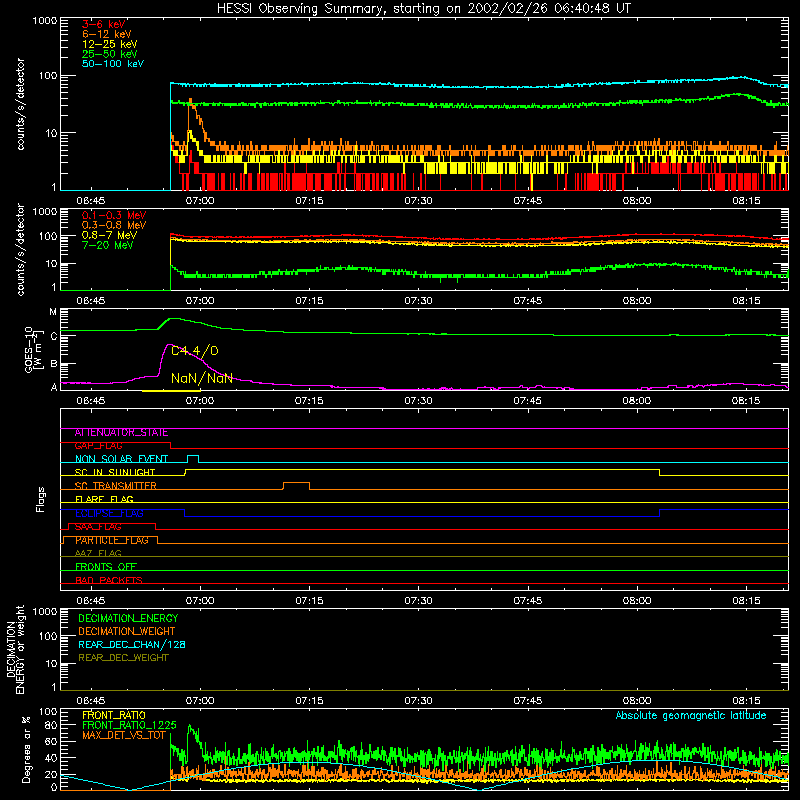Click the yellow 0.8-7 MeV legend label
The width and height of the screenshot is (800, 800).
[109, 235]
